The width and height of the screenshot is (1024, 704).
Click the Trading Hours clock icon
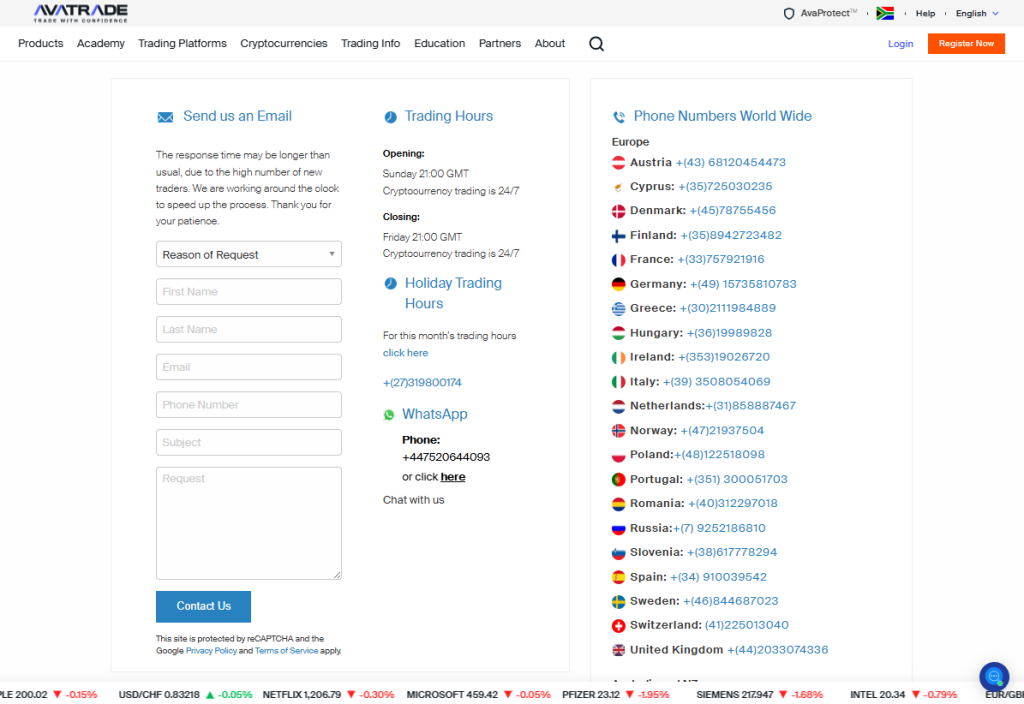pyautogui.click(x=390, y=116)
